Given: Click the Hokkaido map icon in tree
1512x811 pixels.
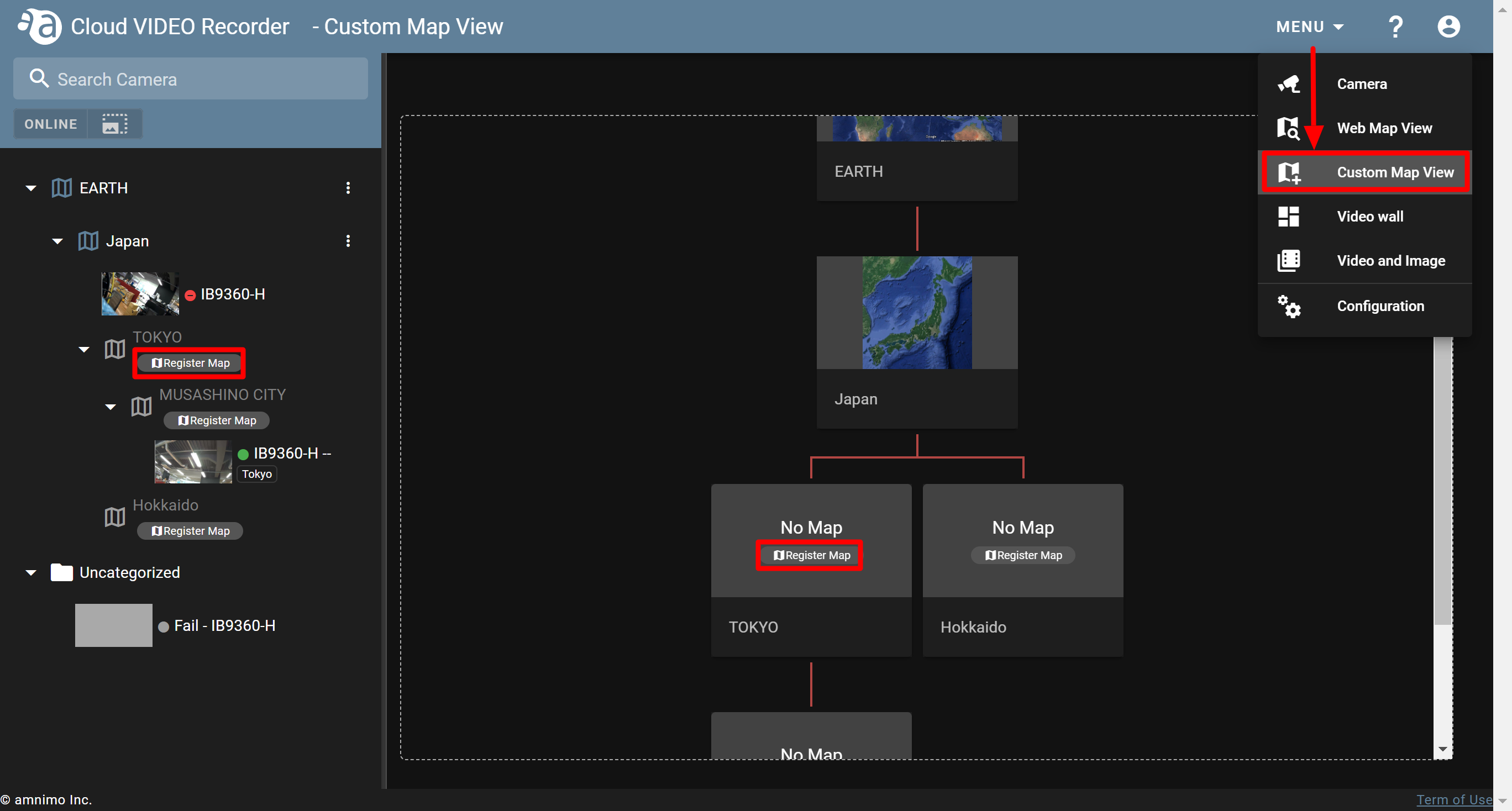Looking at the screenshot, I should click(x=114, y=517).
